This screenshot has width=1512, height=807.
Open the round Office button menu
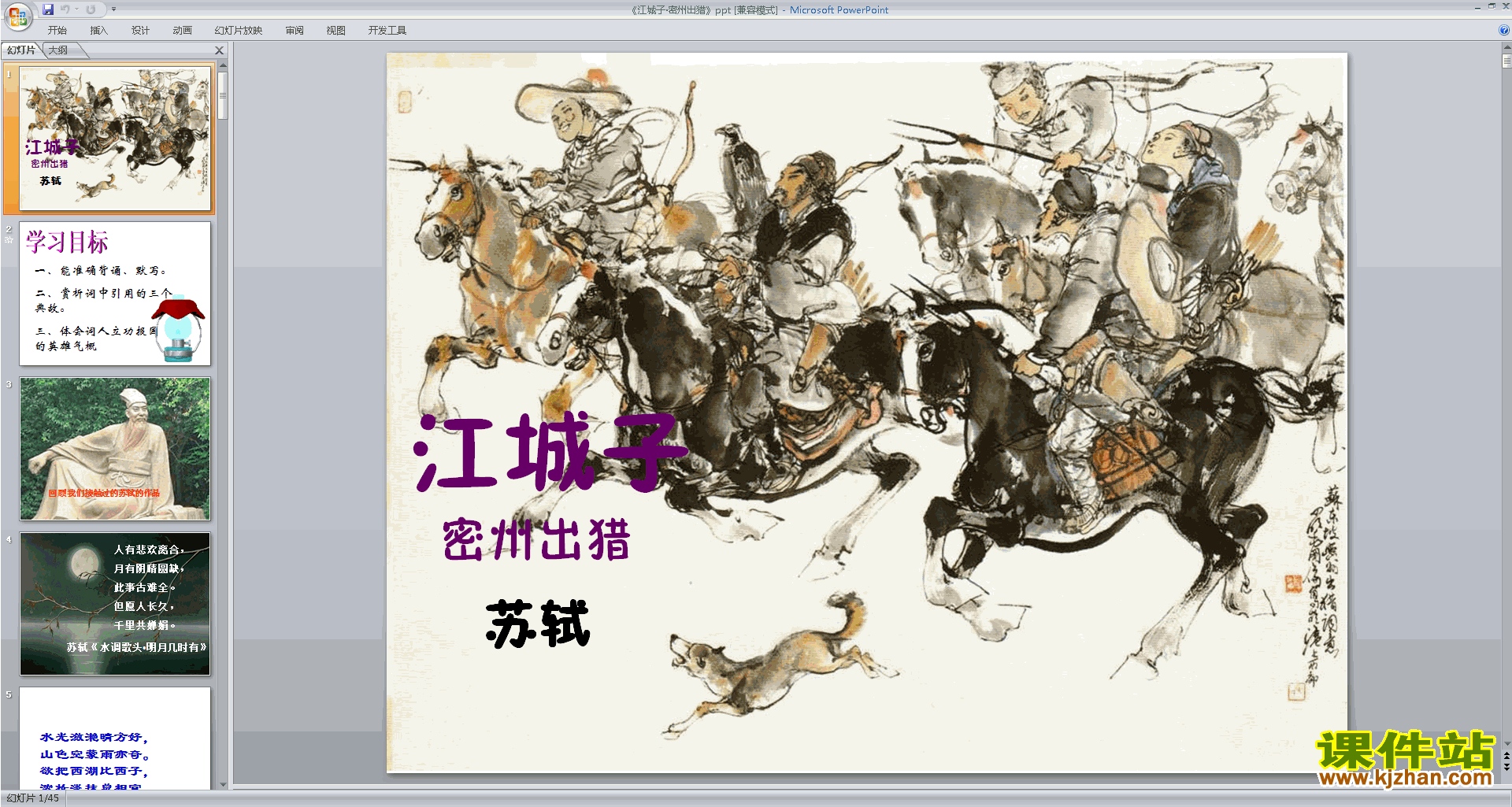tap(17, 16)
